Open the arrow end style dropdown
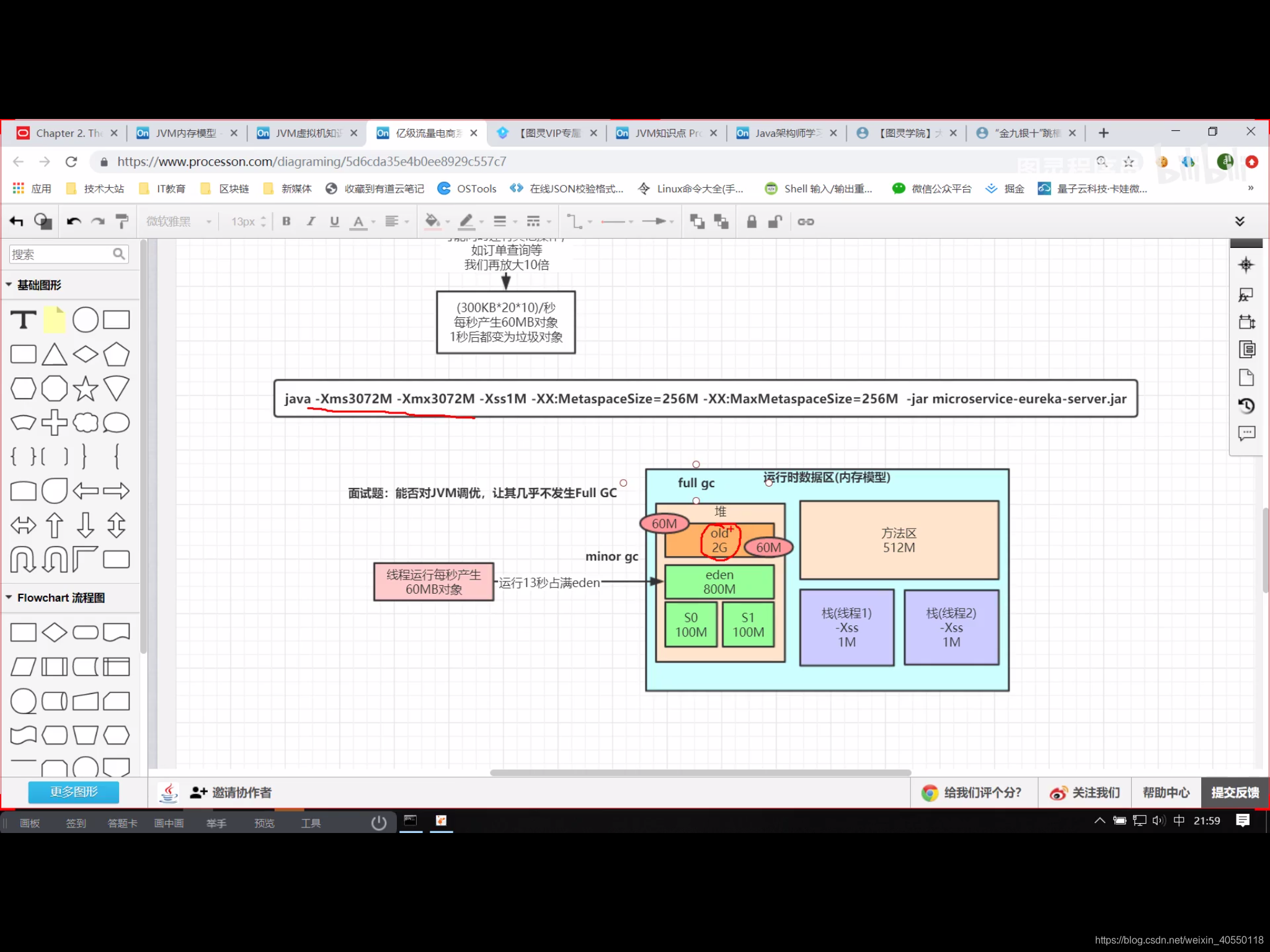1270x952 pixels. (x=657, y=221)
